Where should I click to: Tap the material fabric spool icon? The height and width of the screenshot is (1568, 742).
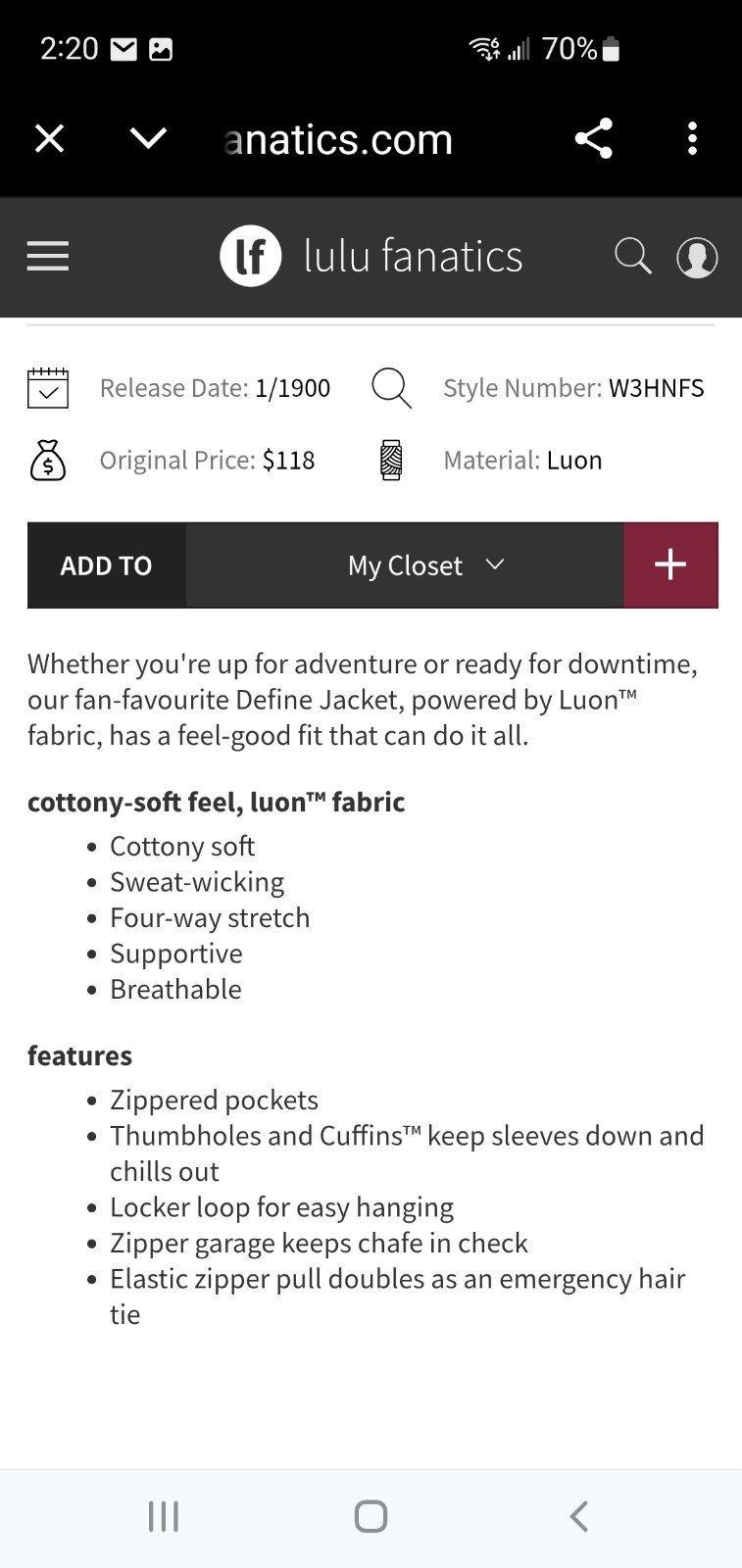[x=391, y=460]
